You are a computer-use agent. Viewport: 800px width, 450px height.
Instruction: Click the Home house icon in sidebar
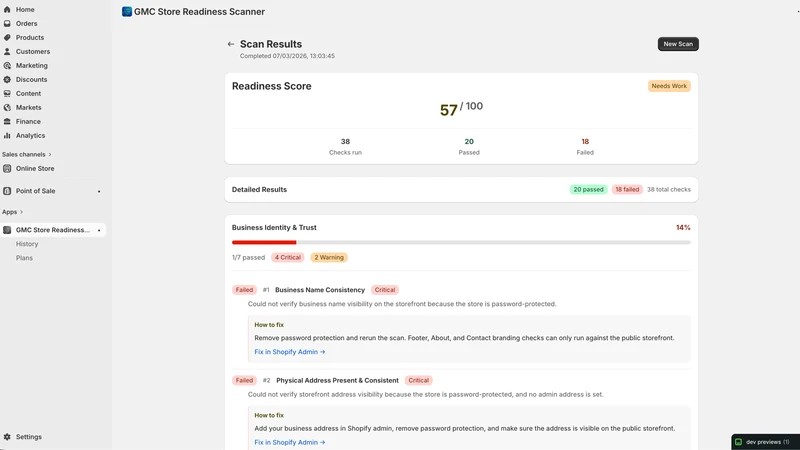click(7, 9)
